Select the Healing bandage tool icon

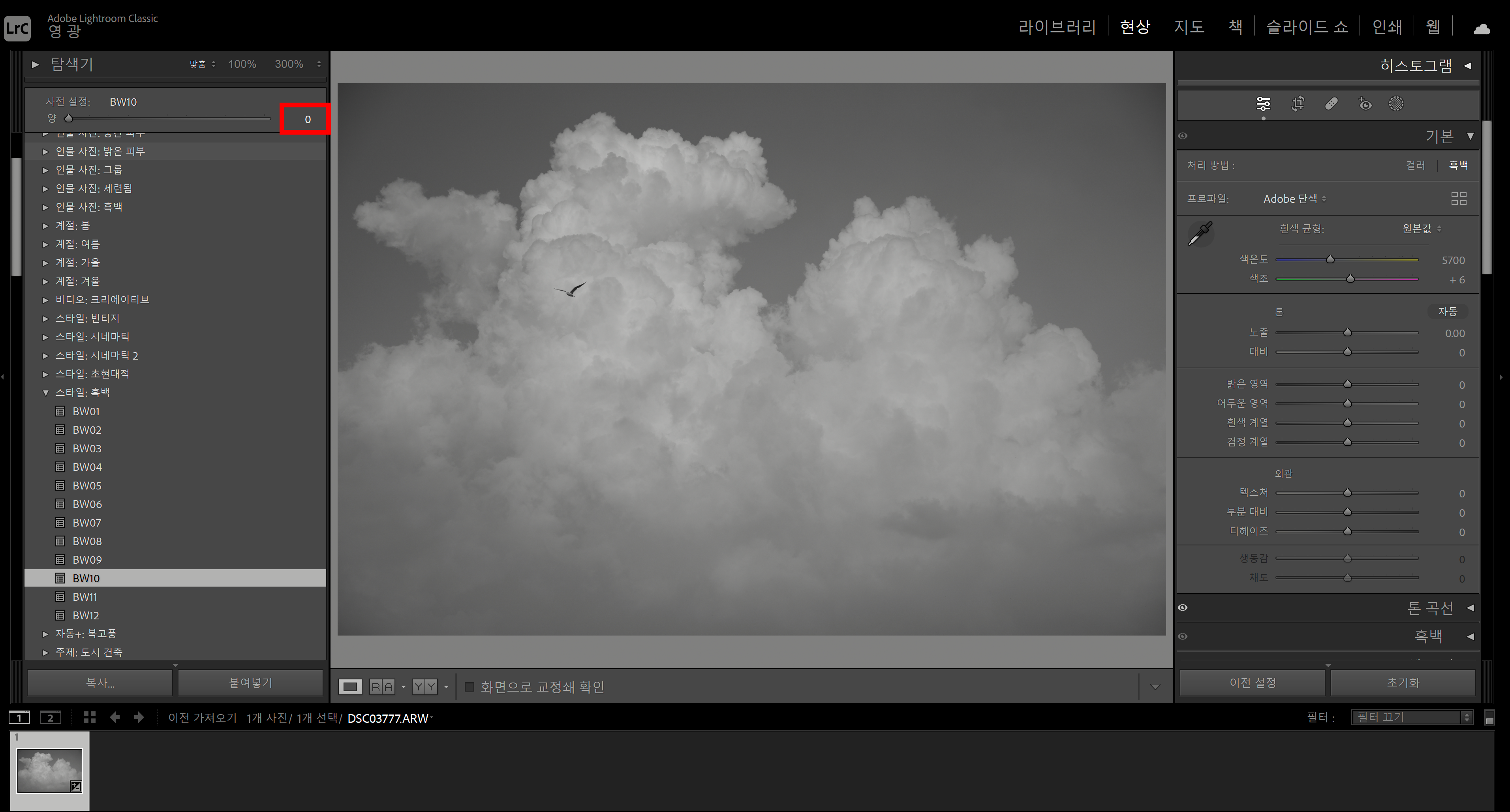pyautogui.click(x=1331, y=104)
